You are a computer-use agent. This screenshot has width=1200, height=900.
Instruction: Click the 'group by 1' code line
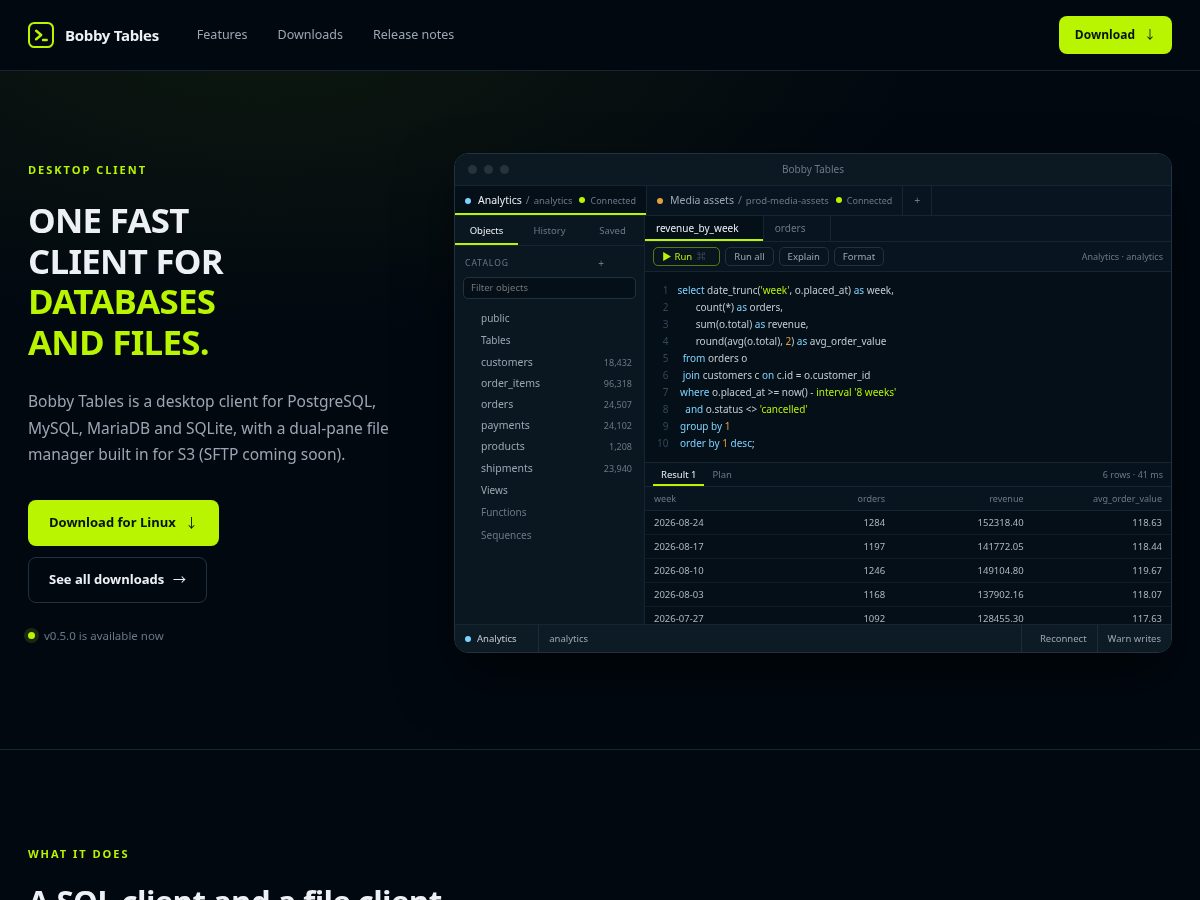click(x=705, y=426)
